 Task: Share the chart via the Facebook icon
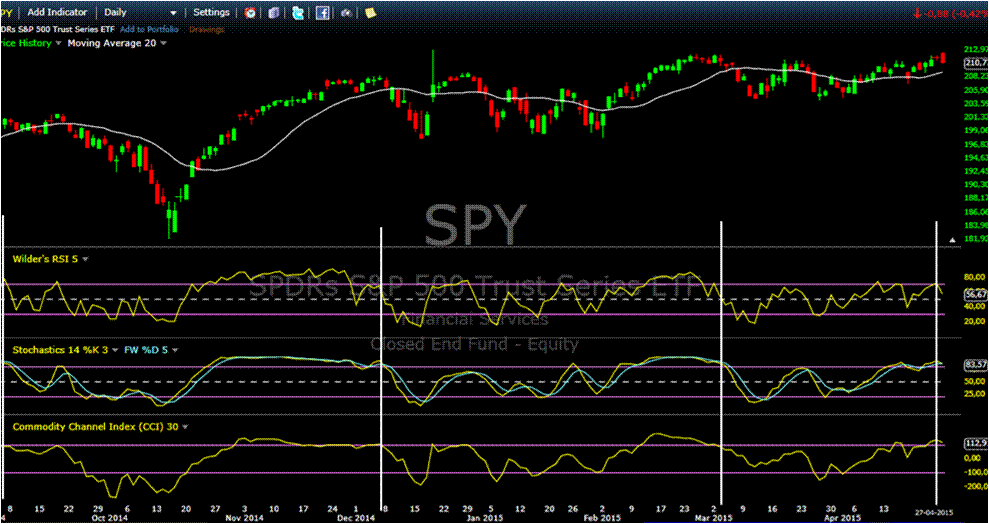point(322,12)
